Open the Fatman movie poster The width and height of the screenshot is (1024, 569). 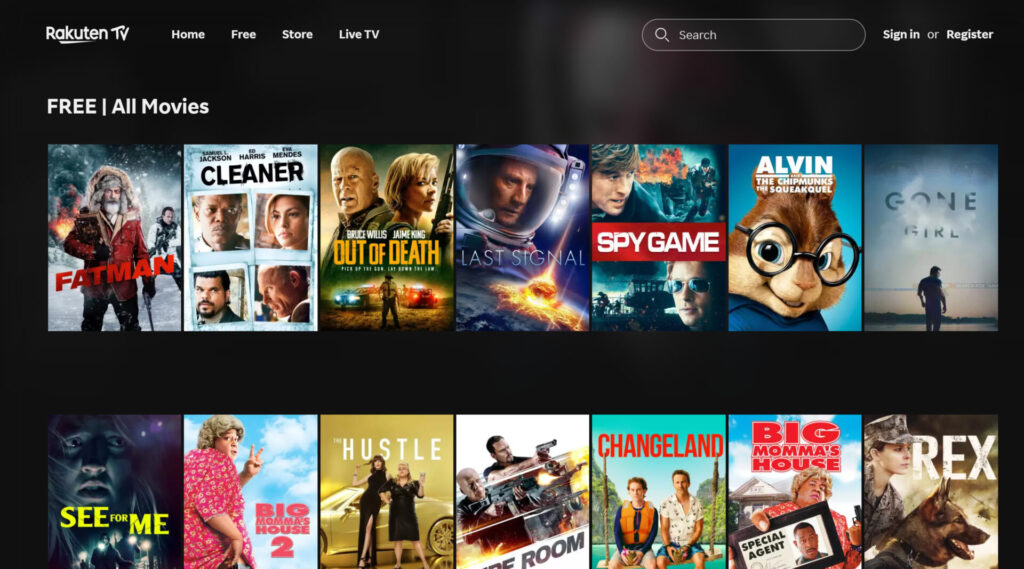[114, 238]
